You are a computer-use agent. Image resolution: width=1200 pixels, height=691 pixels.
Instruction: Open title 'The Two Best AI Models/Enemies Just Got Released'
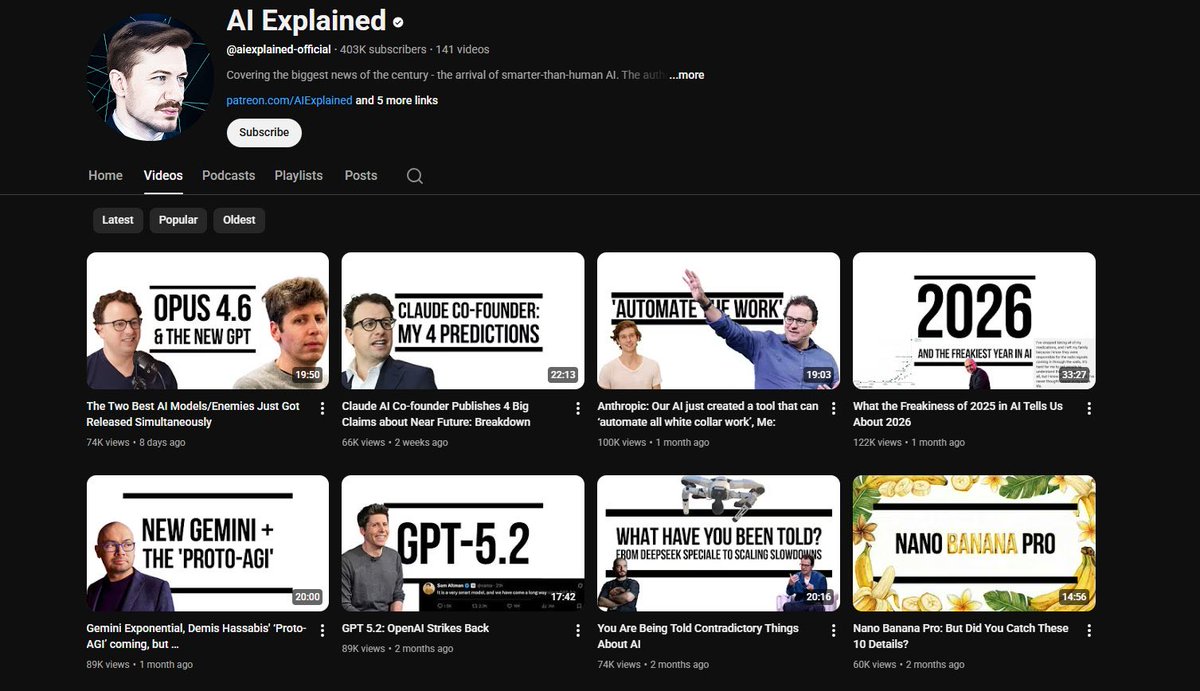(x=193, y=414)
